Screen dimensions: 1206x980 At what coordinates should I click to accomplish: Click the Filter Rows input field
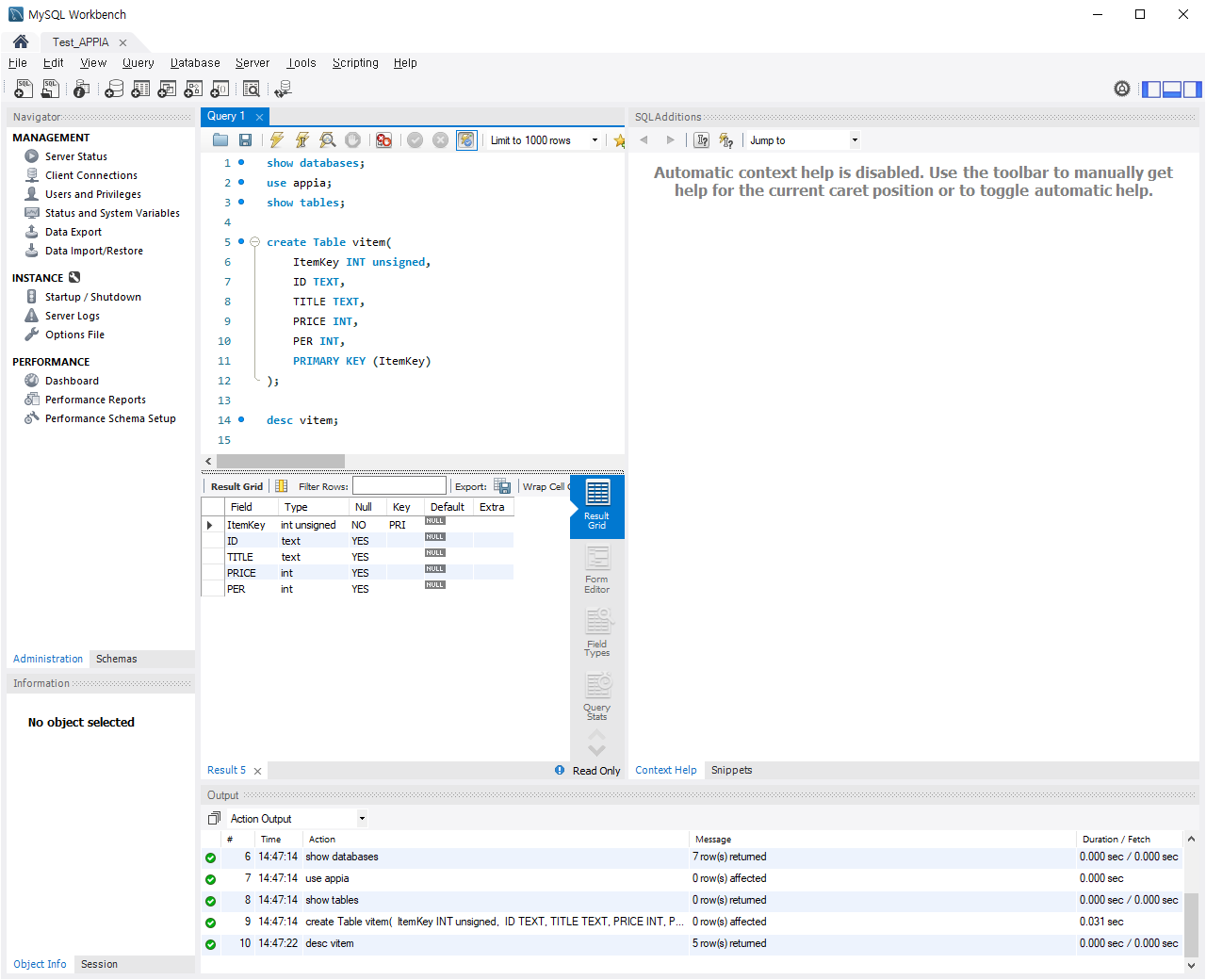coord(399,486)
